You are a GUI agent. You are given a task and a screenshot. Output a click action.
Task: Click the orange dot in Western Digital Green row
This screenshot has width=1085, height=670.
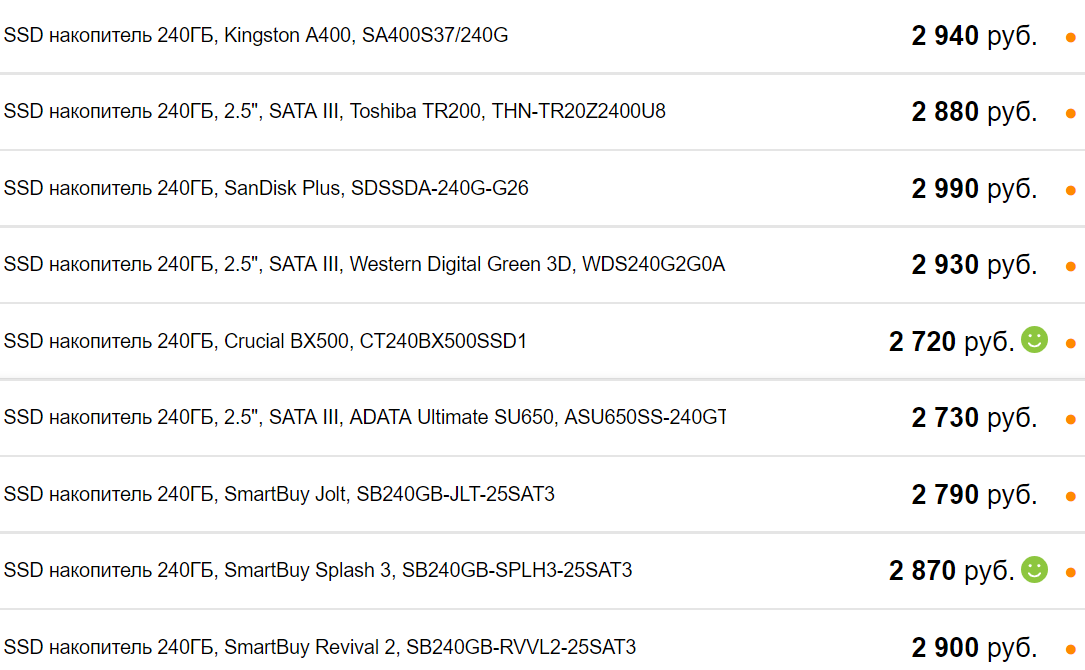click(1070, 266)
